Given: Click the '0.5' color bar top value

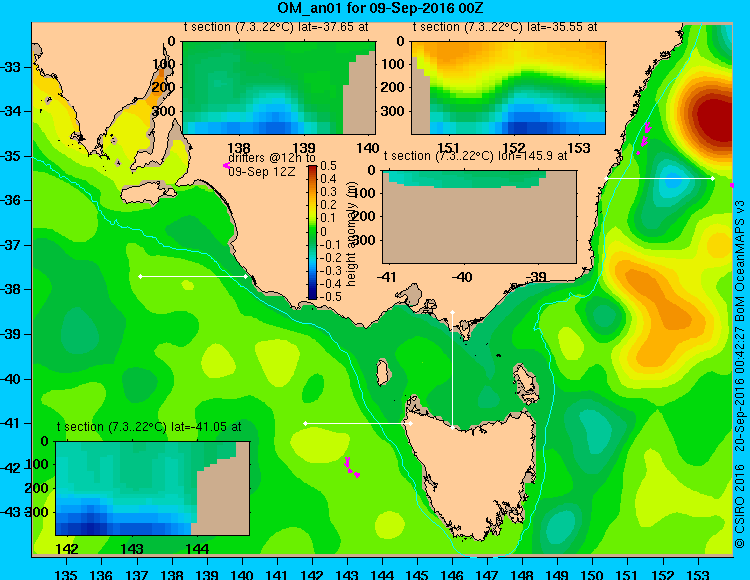Looking at the screenshot, I should 328,166.
